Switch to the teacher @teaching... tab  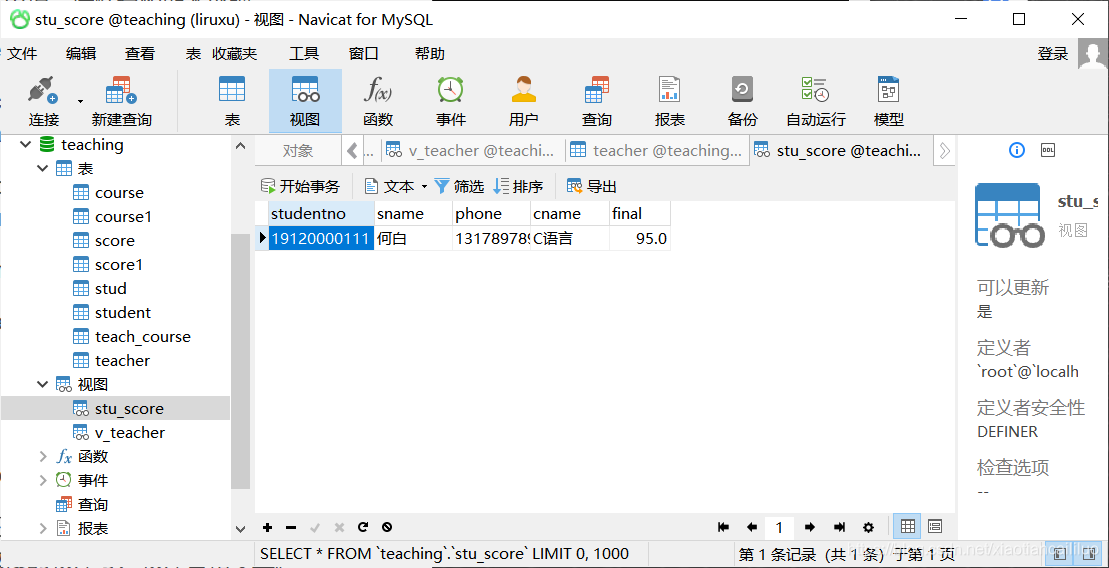[x=658, y=151]
